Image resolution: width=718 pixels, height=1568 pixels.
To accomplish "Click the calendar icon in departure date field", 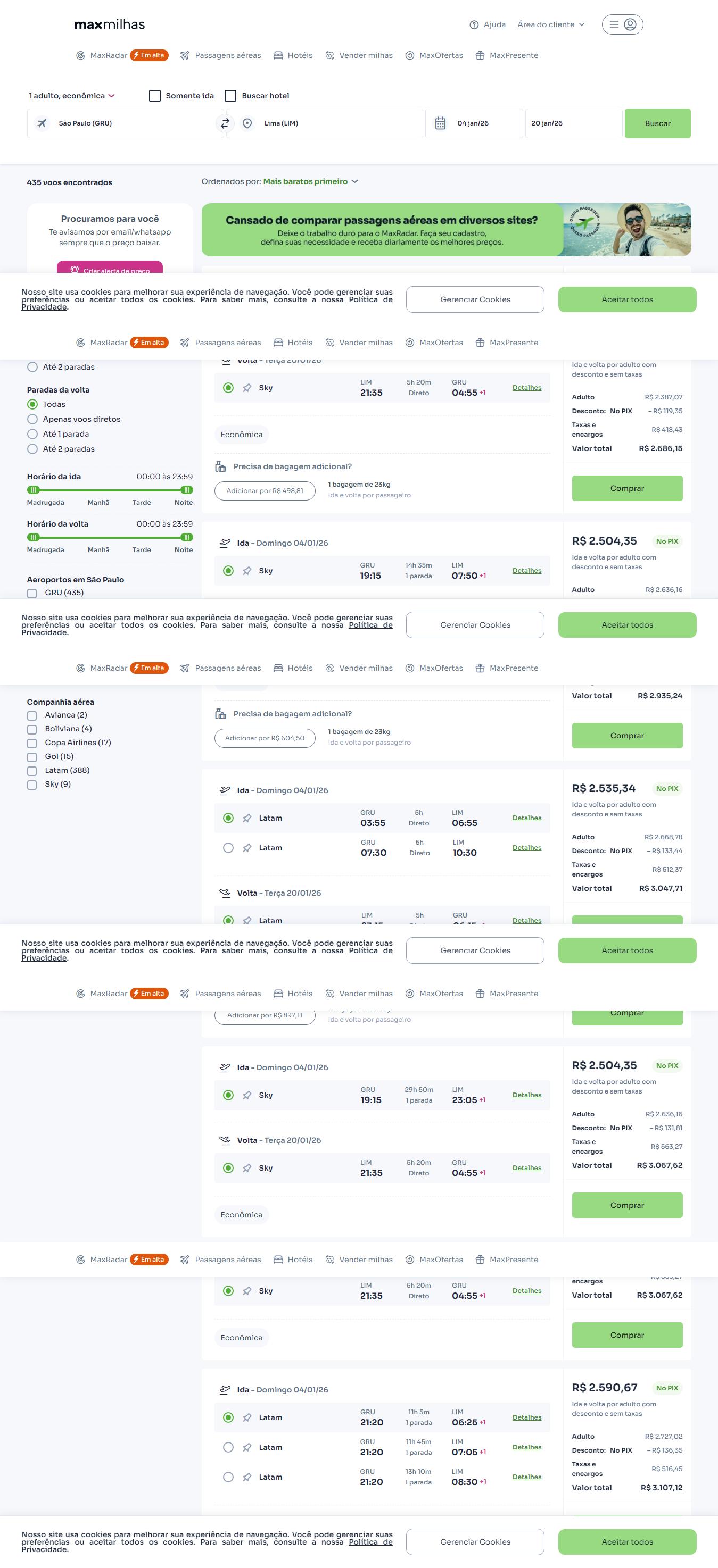I will pyautogui.click(x=440, y=123).
